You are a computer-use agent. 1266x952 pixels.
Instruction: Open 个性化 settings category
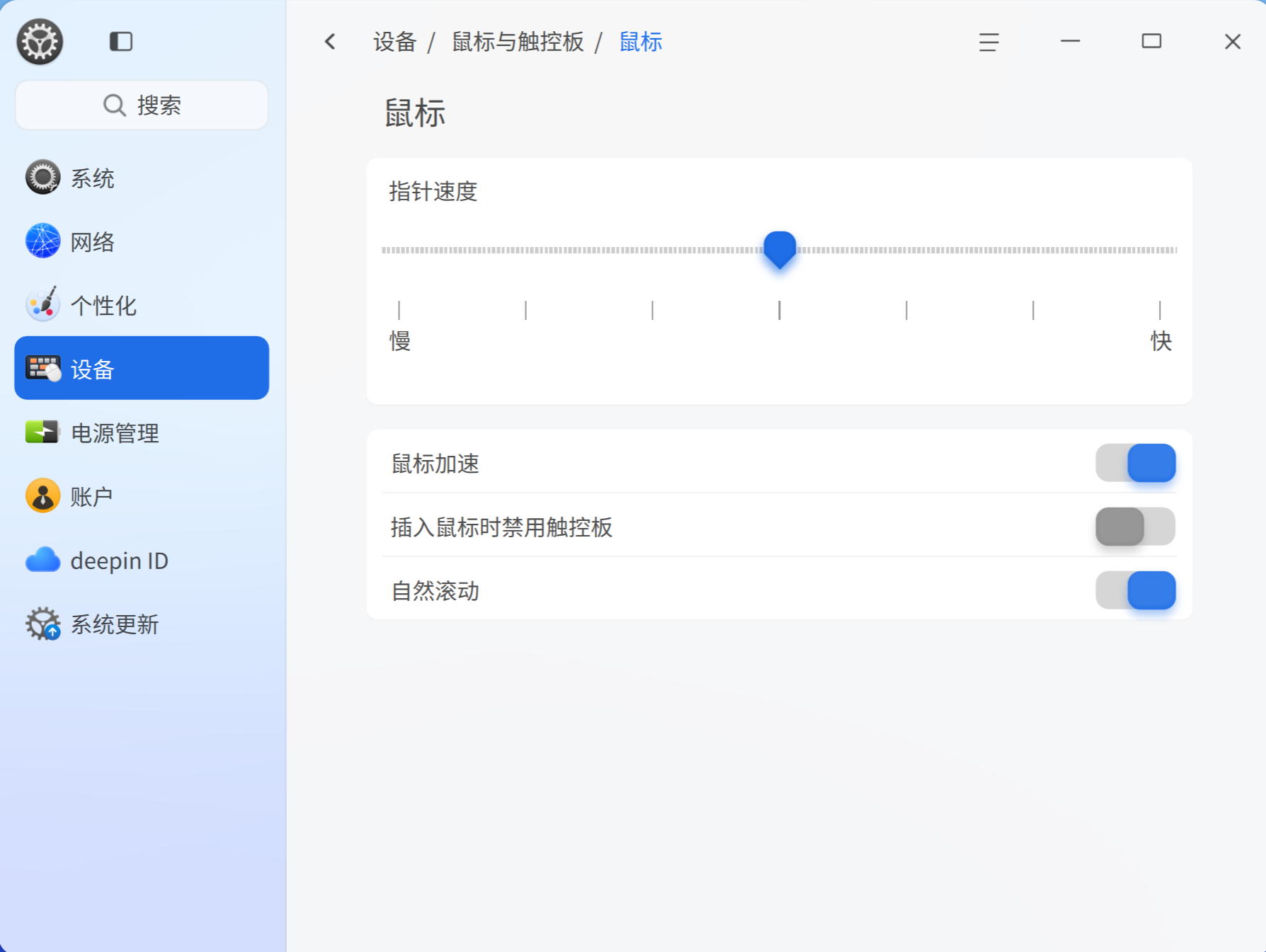click(142, 305)
